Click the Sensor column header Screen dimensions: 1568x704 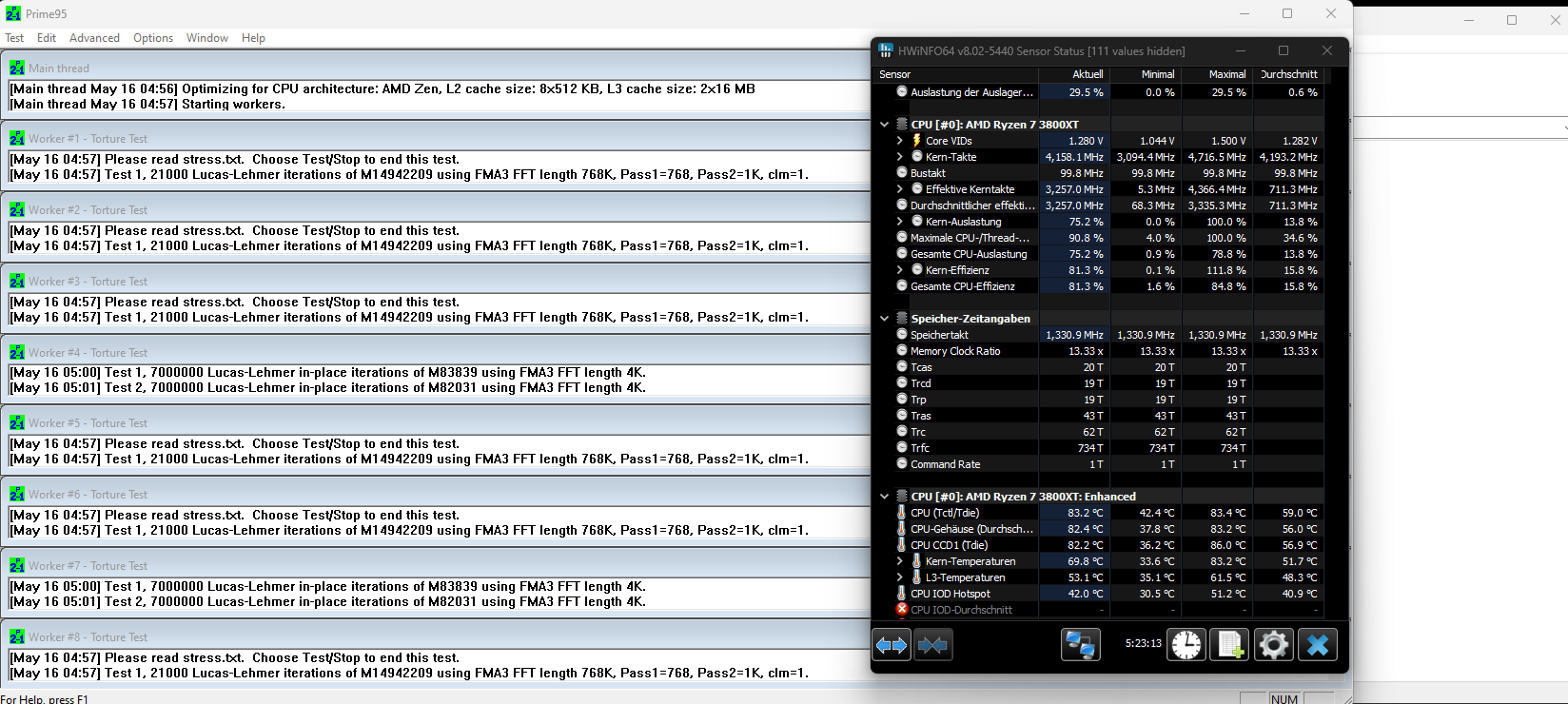[x=956, y=74]
